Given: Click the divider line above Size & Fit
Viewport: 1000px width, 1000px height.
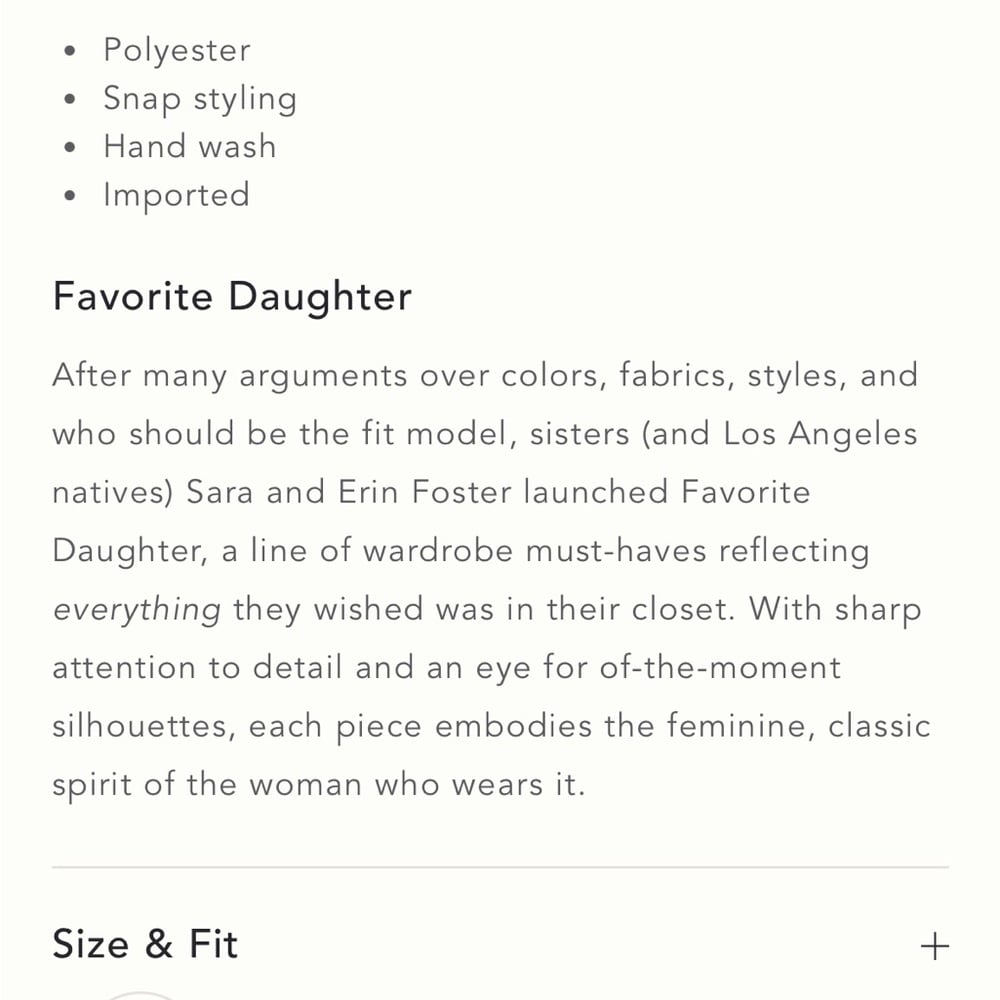Looking at the screenshot, I should pyautogui.click(x=501, y=867).
